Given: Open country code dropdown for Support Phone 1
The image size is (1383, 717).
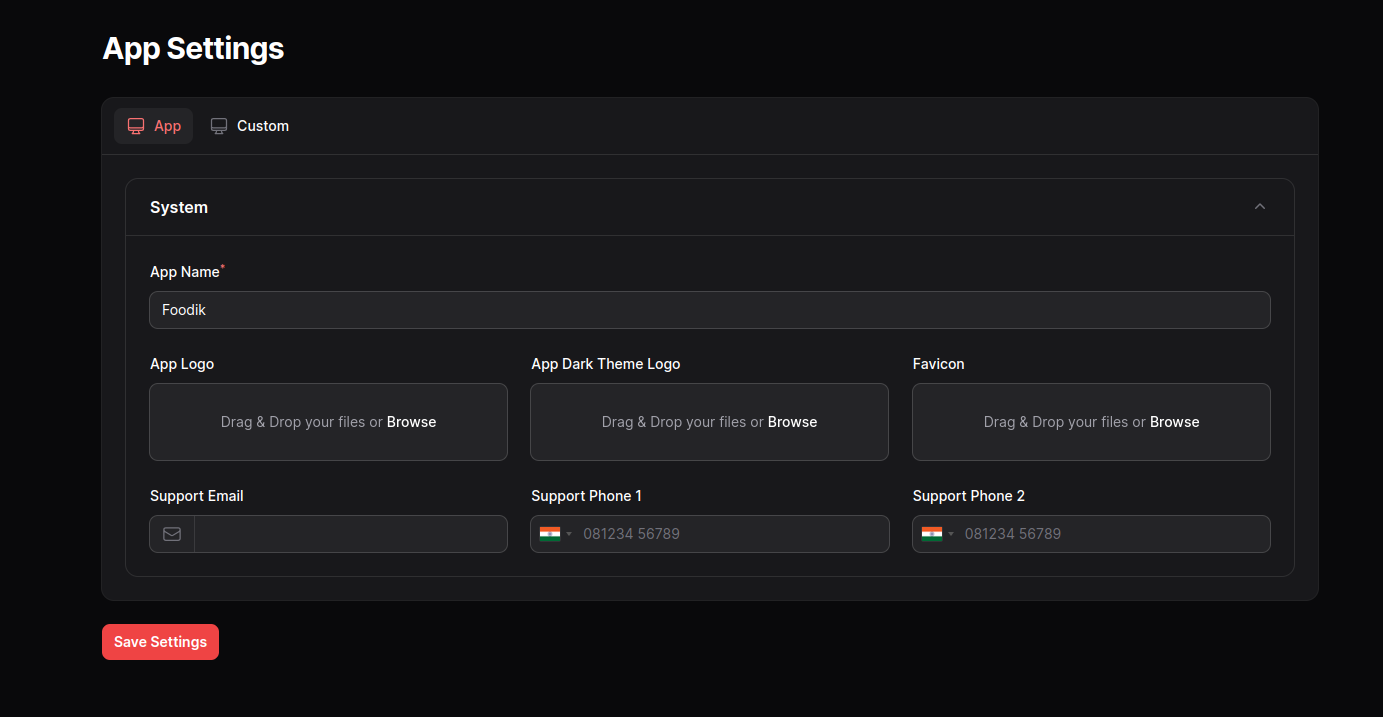Looking at the screenshot, I should coord(556,533).
